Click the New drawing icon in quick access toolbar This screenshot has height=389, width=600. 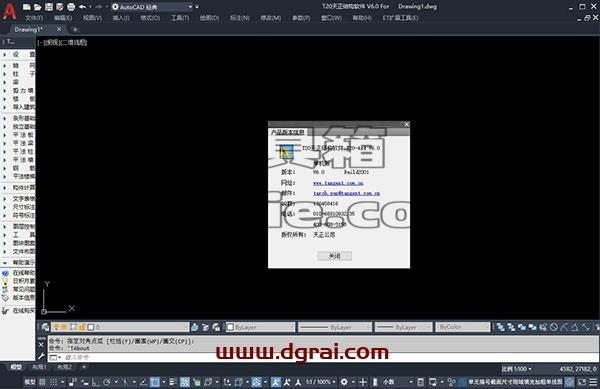26,7
